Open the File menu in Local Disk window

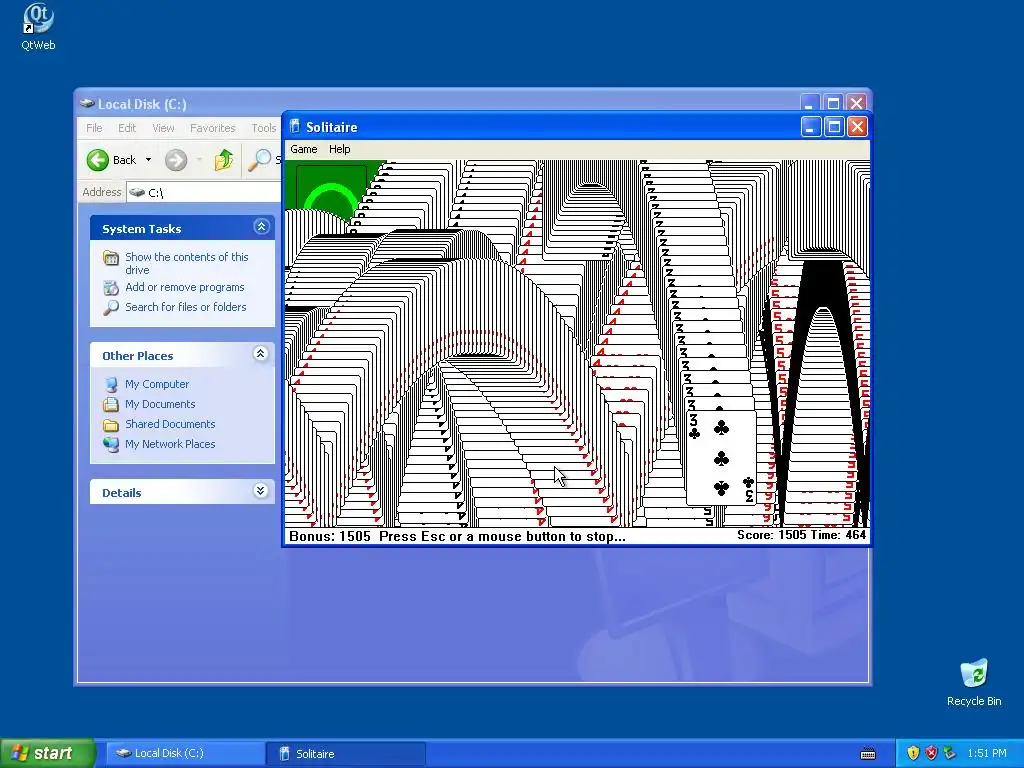94,128
